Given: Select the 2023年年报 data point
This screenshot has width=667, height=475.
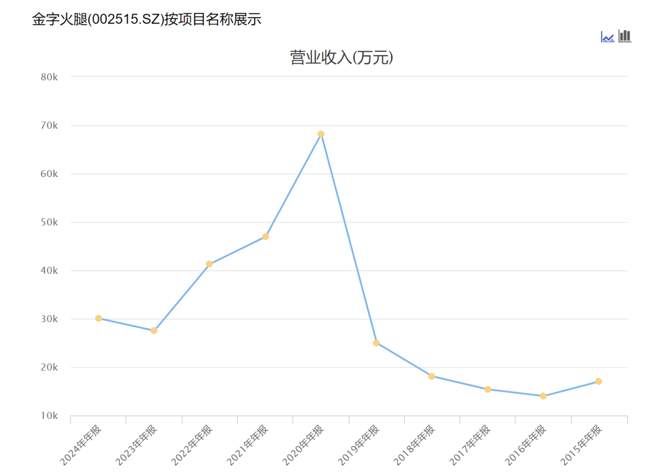Looking at the screenshot, I should pyautogui.click(x=154, y=330).
